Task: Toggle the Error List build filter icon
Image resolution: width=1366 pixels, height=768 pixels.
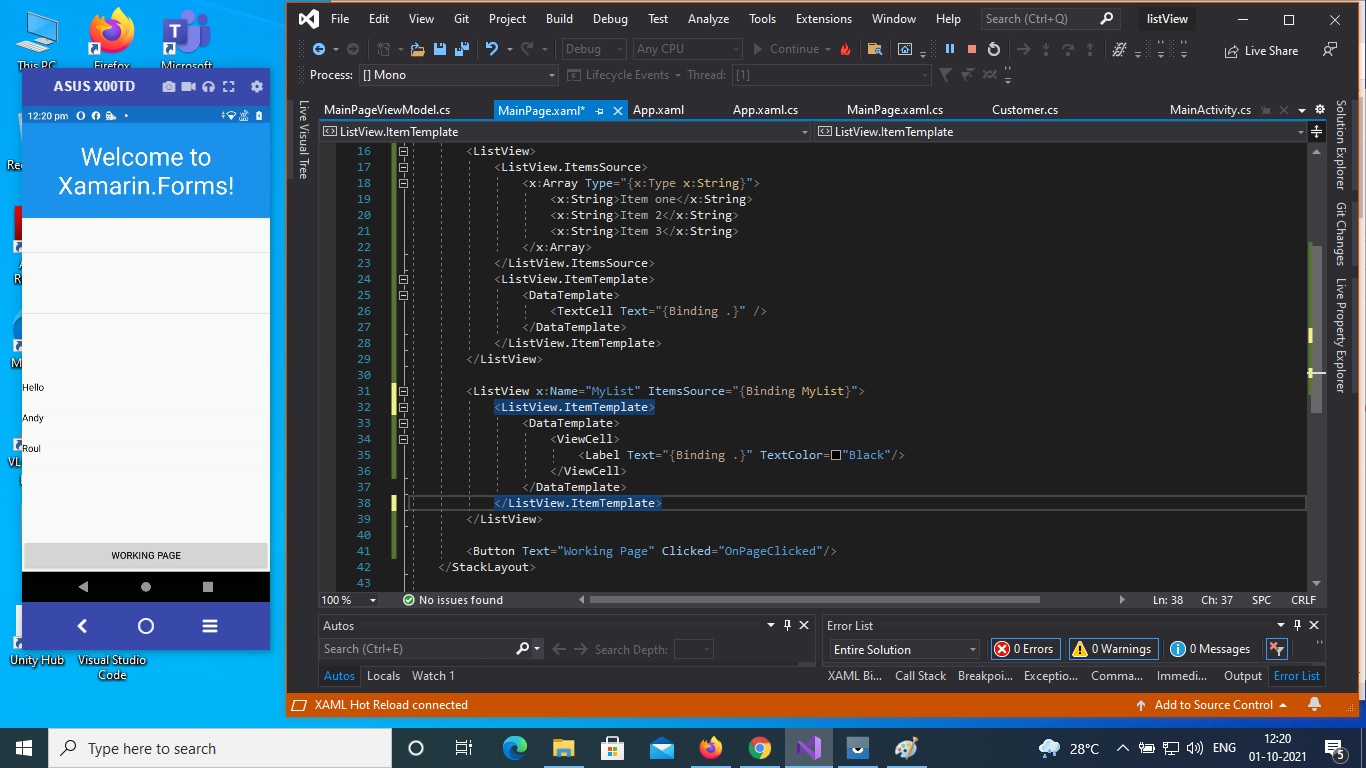Action: point(1276,649)
